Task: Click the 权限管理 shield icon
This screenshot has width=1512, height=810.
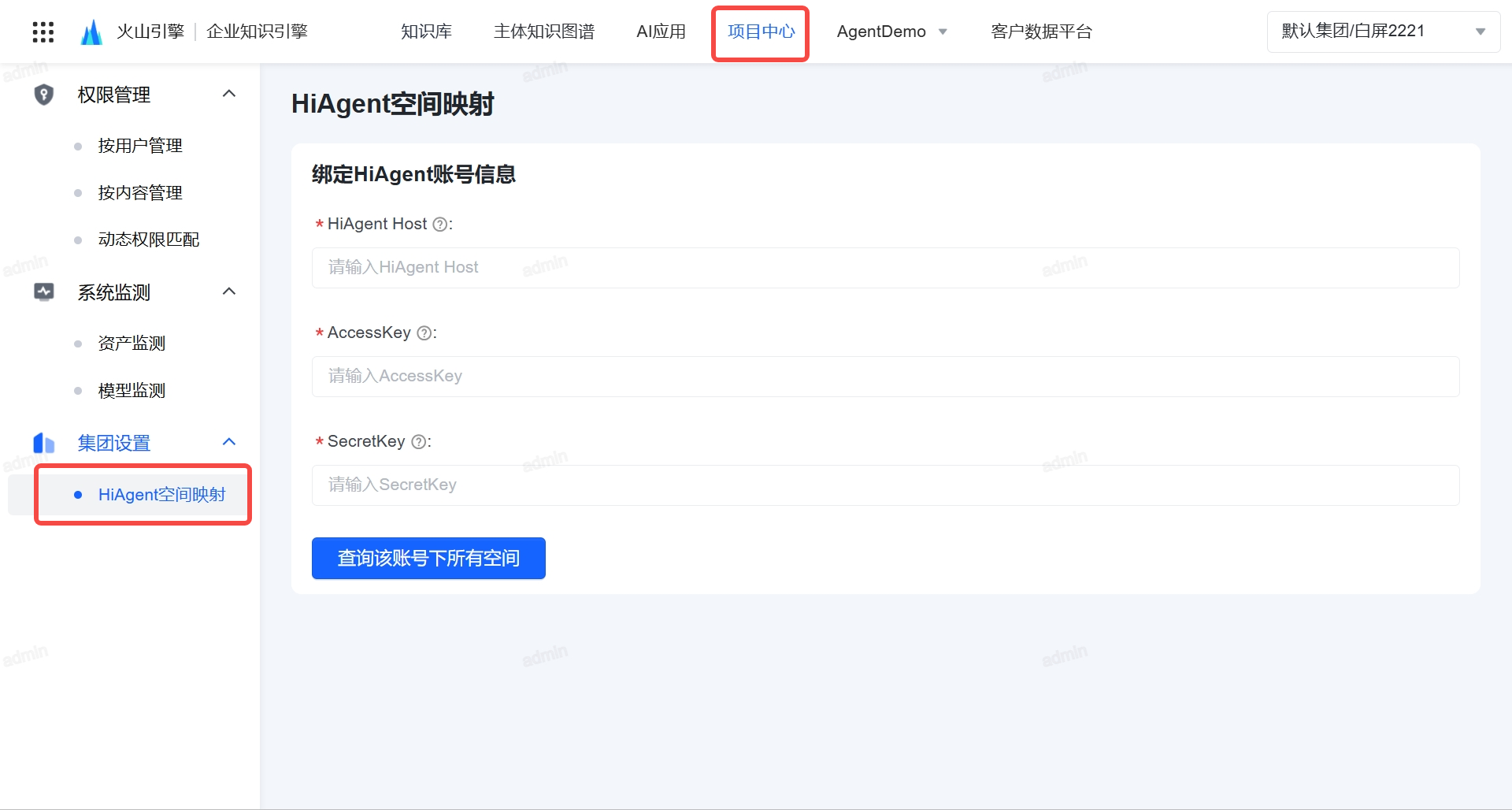Action: point(44,95)
